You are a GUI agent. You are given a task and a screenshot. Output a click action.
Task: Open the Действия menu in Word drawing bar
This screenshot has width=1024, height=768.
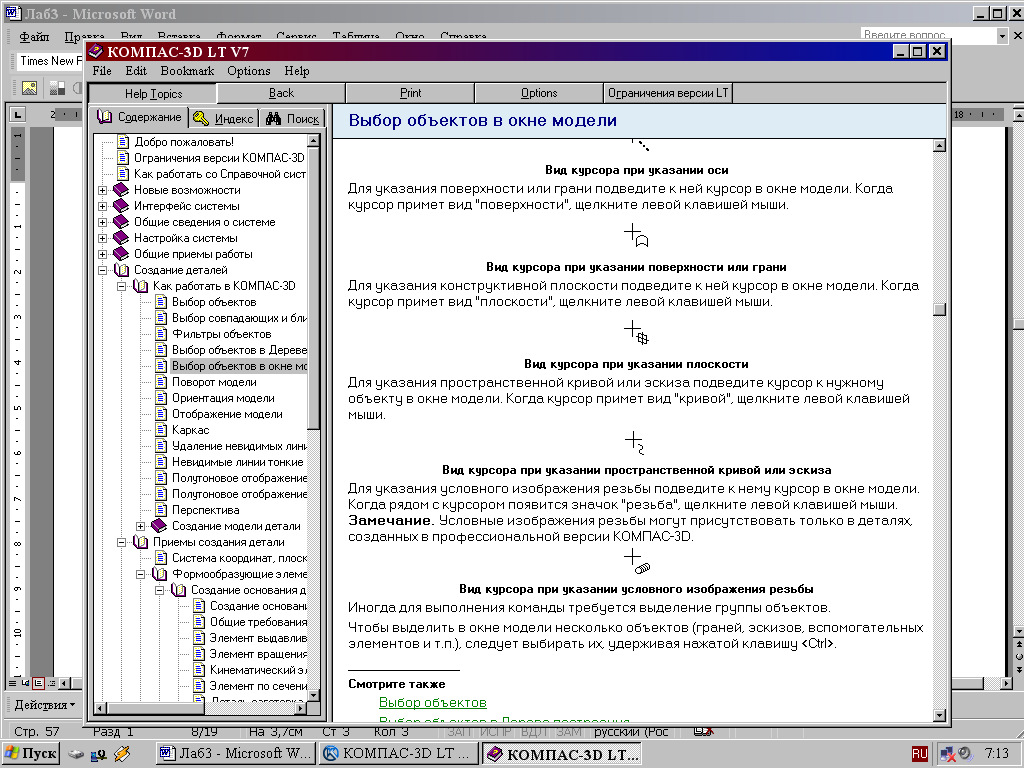pyautogui.click(x=44, y=705)
